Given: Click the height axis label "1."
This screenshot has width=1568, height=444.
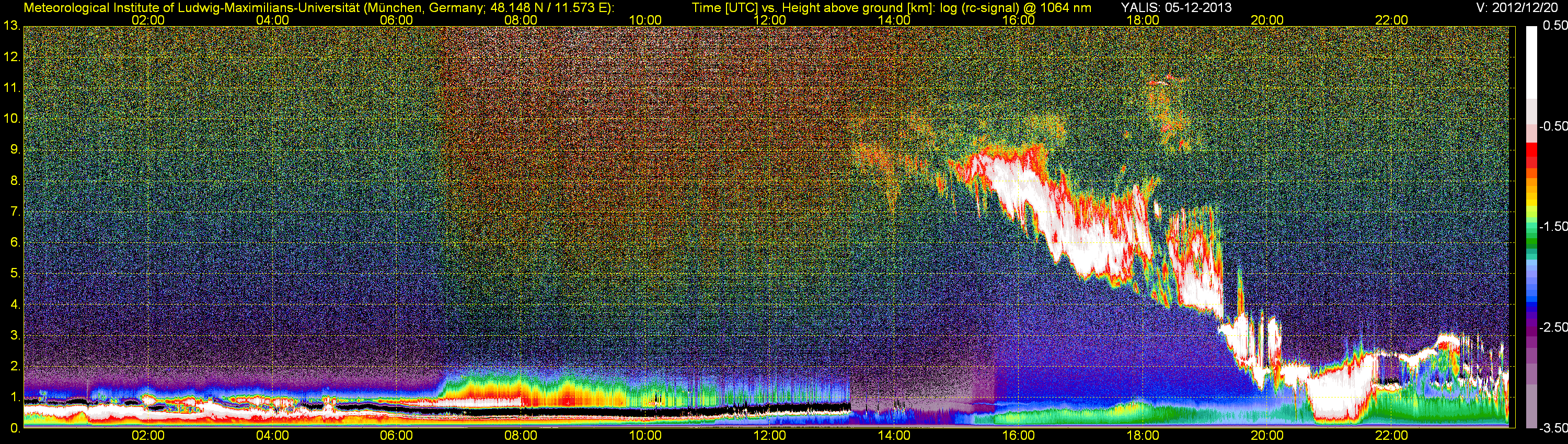Looking at the screenshot, I should click(15, 398).
